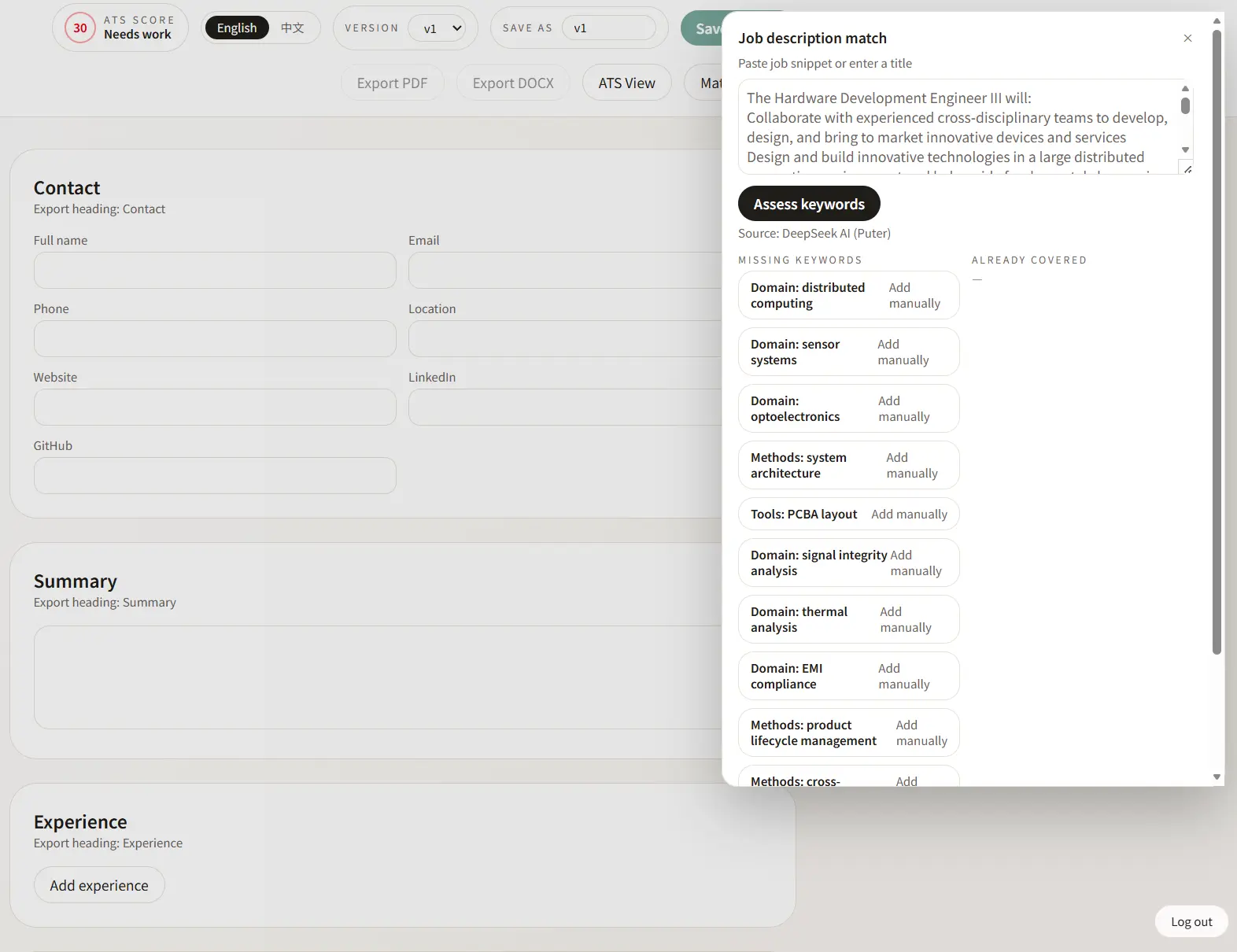The height and width of the screenshot is (952, 1237).
Task: Add PCBA layout keyword manually
Action: (x=909, y=514)
